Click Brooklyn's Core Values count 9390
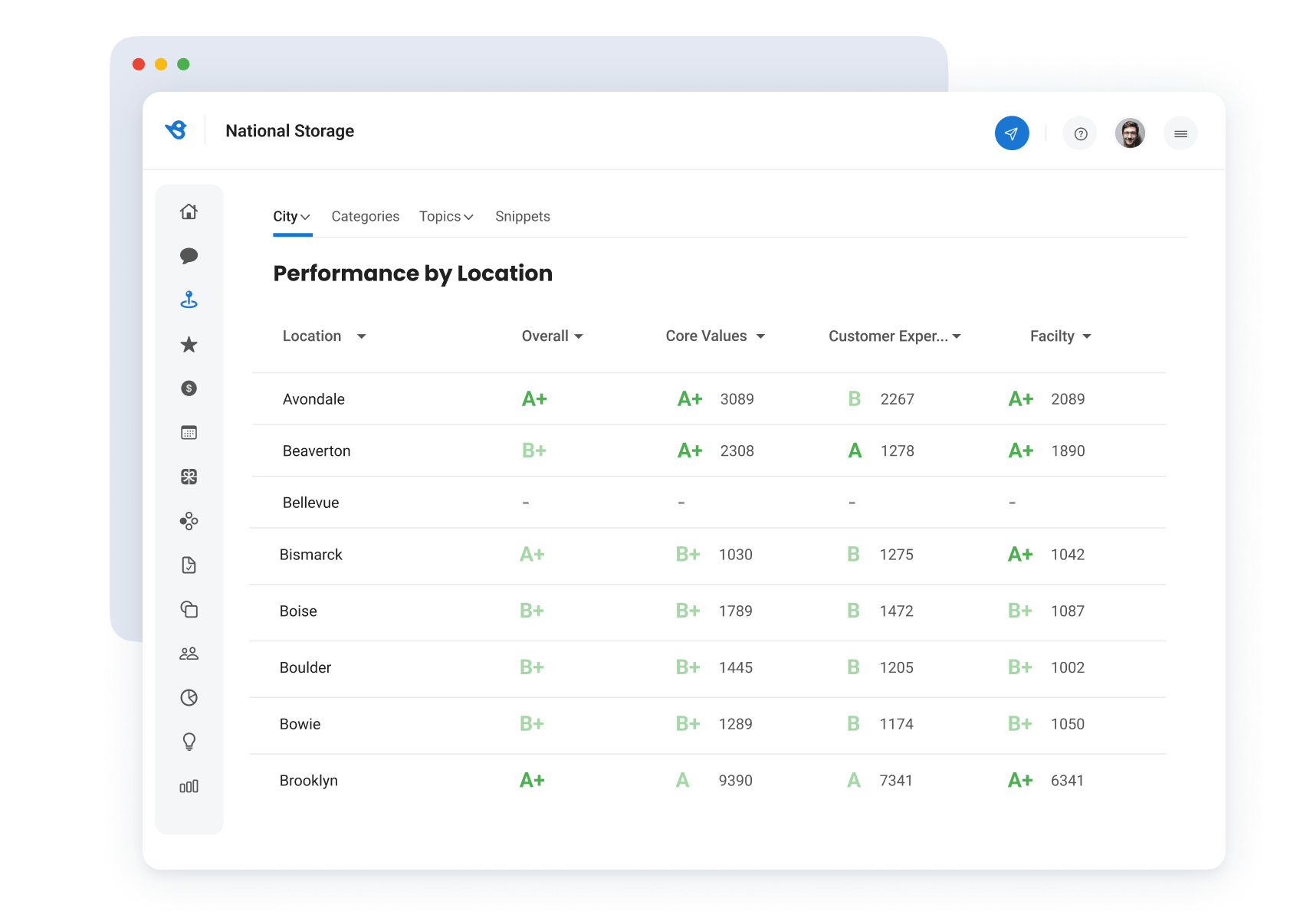Screen dimensions: 1313x924 736,781
